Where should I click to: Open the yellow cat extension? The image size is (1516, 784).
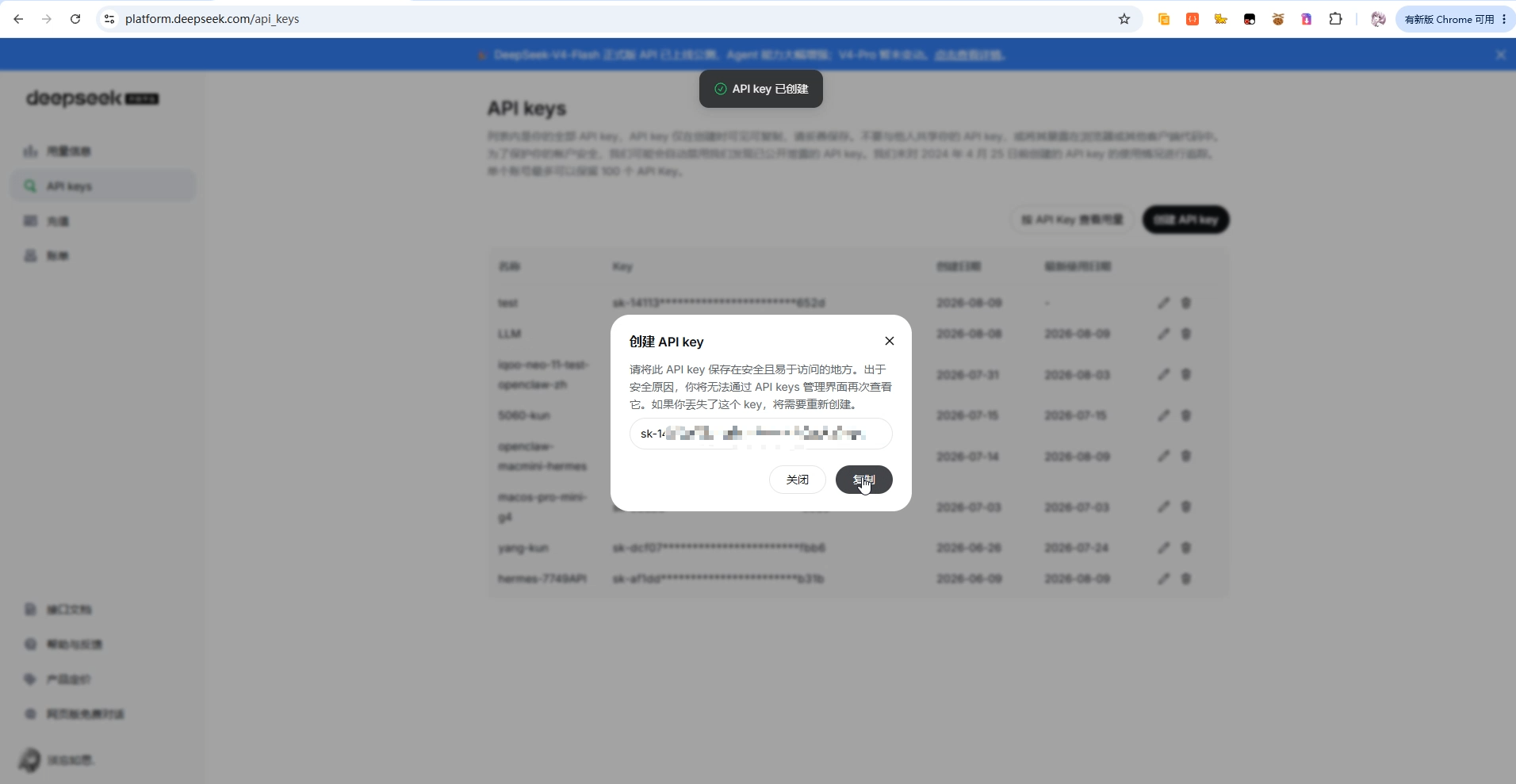pos(1221,19)
